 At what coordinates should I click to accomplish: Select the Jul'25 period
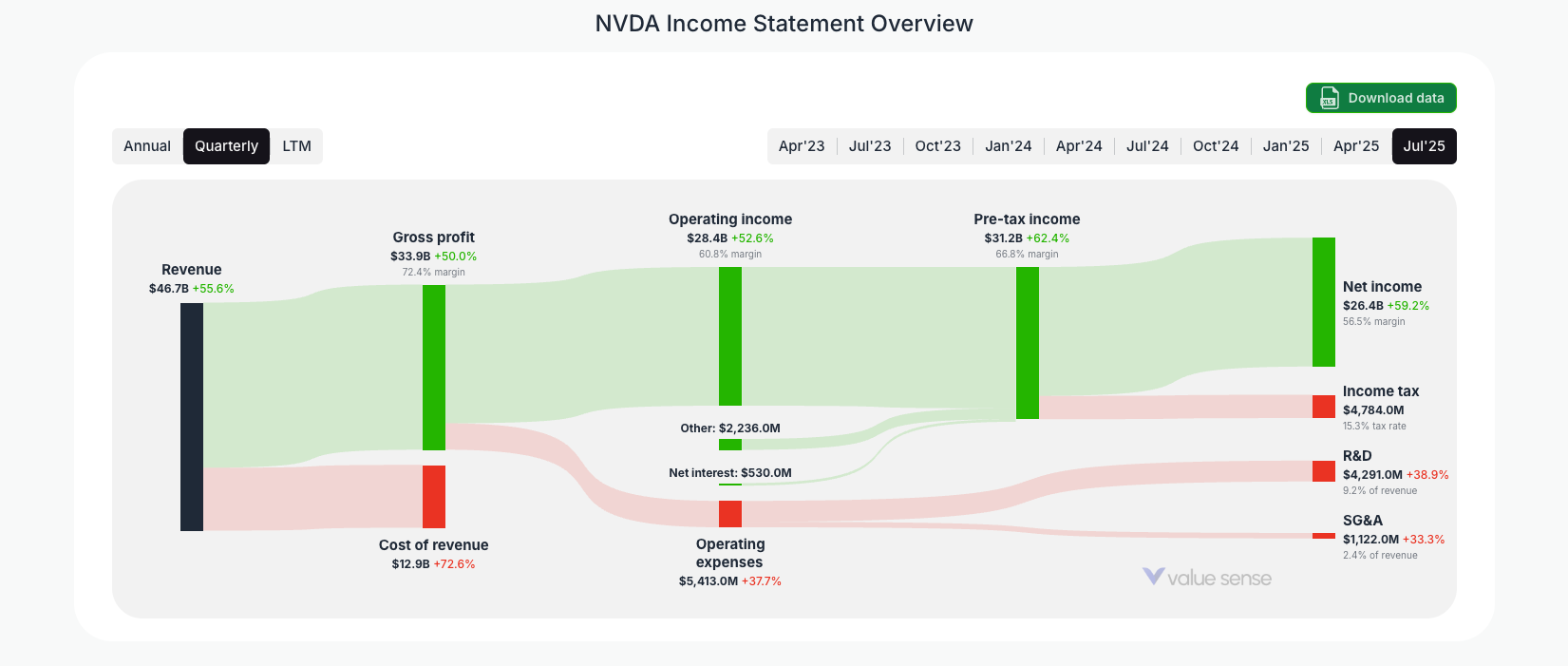1425,146
